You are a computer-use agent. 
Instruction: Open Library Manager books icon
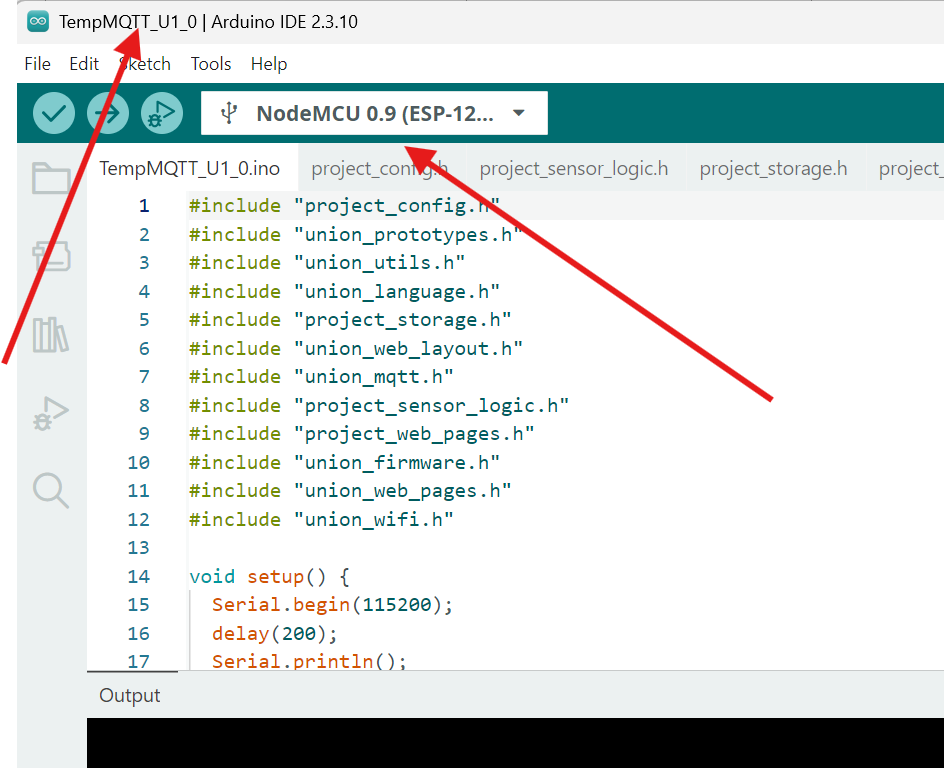[51, 335]
